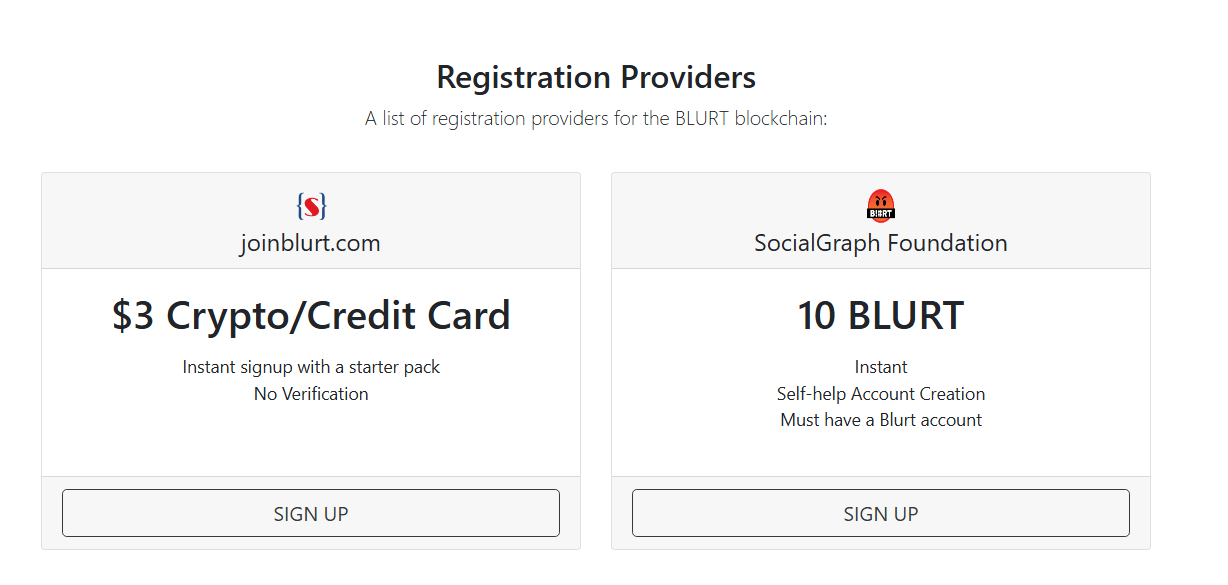The width and height of the screenshot is (1228, 585).
Task: Click 'Instant signup with a starter pack'
Action: click(311, 367)
